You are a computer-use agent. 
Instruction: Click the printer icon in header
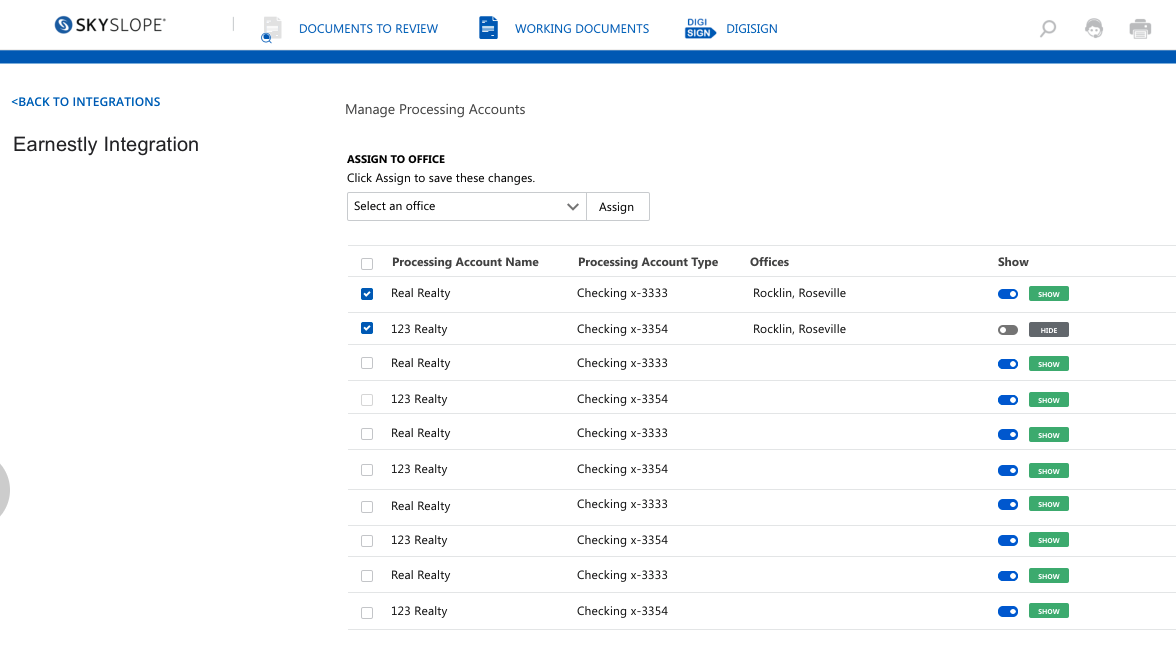point(1140,29)
